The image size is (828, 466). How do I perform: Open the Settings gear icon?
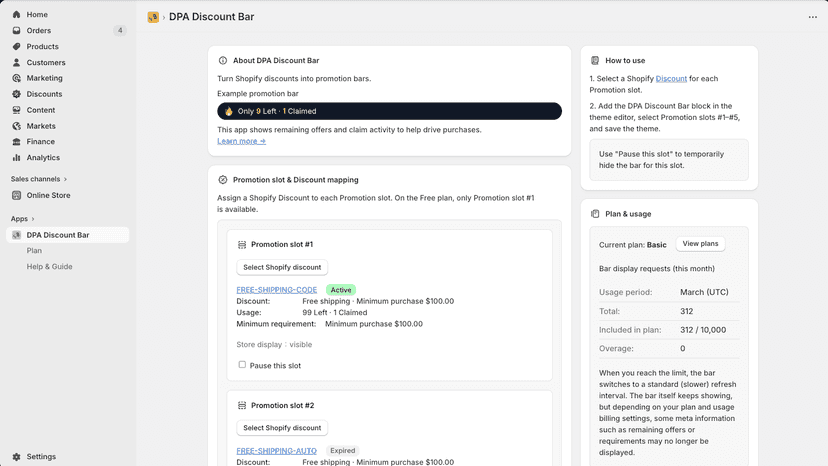point(16,456)
